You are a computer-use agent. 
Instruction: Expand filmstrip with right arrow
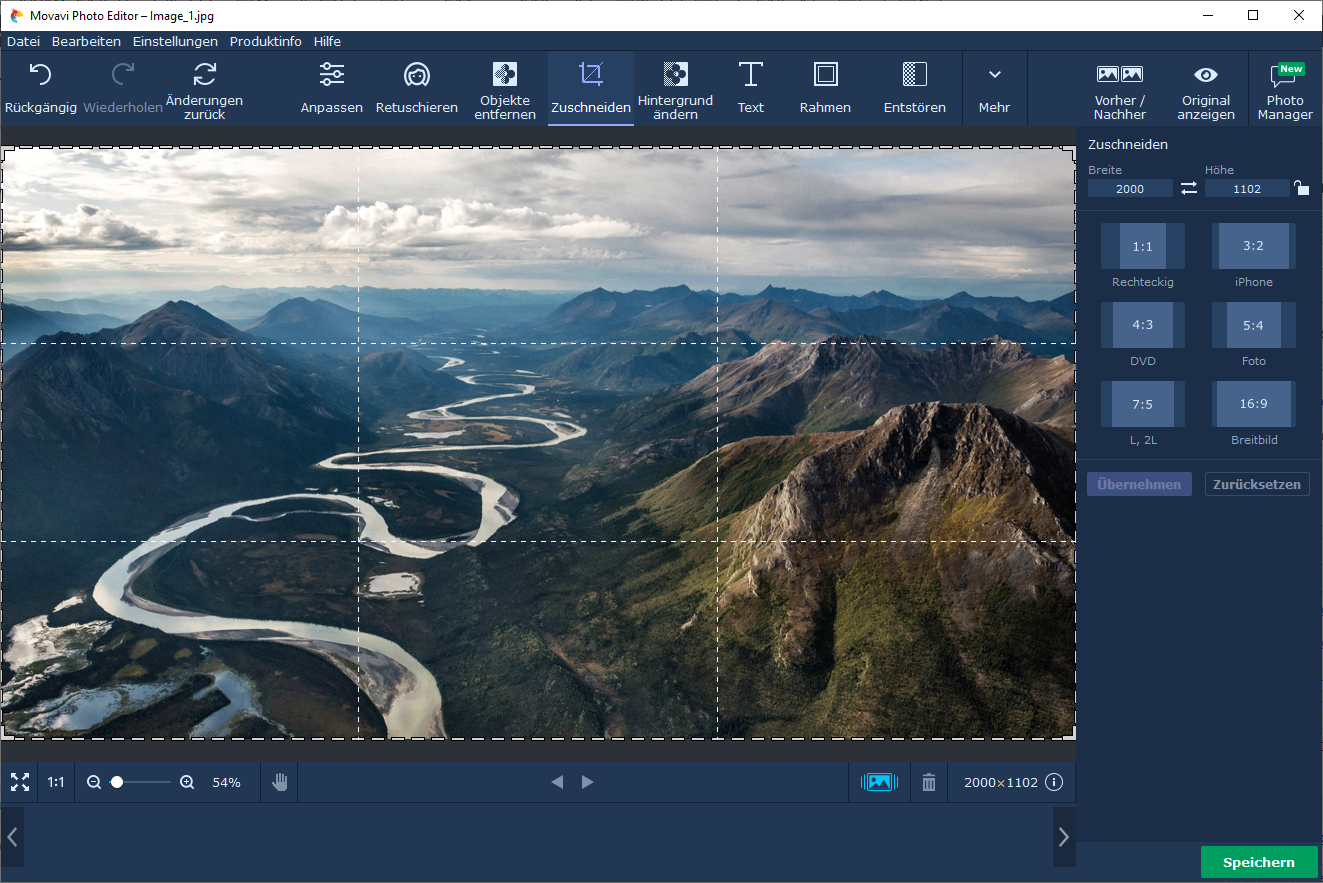point(1063,837)
